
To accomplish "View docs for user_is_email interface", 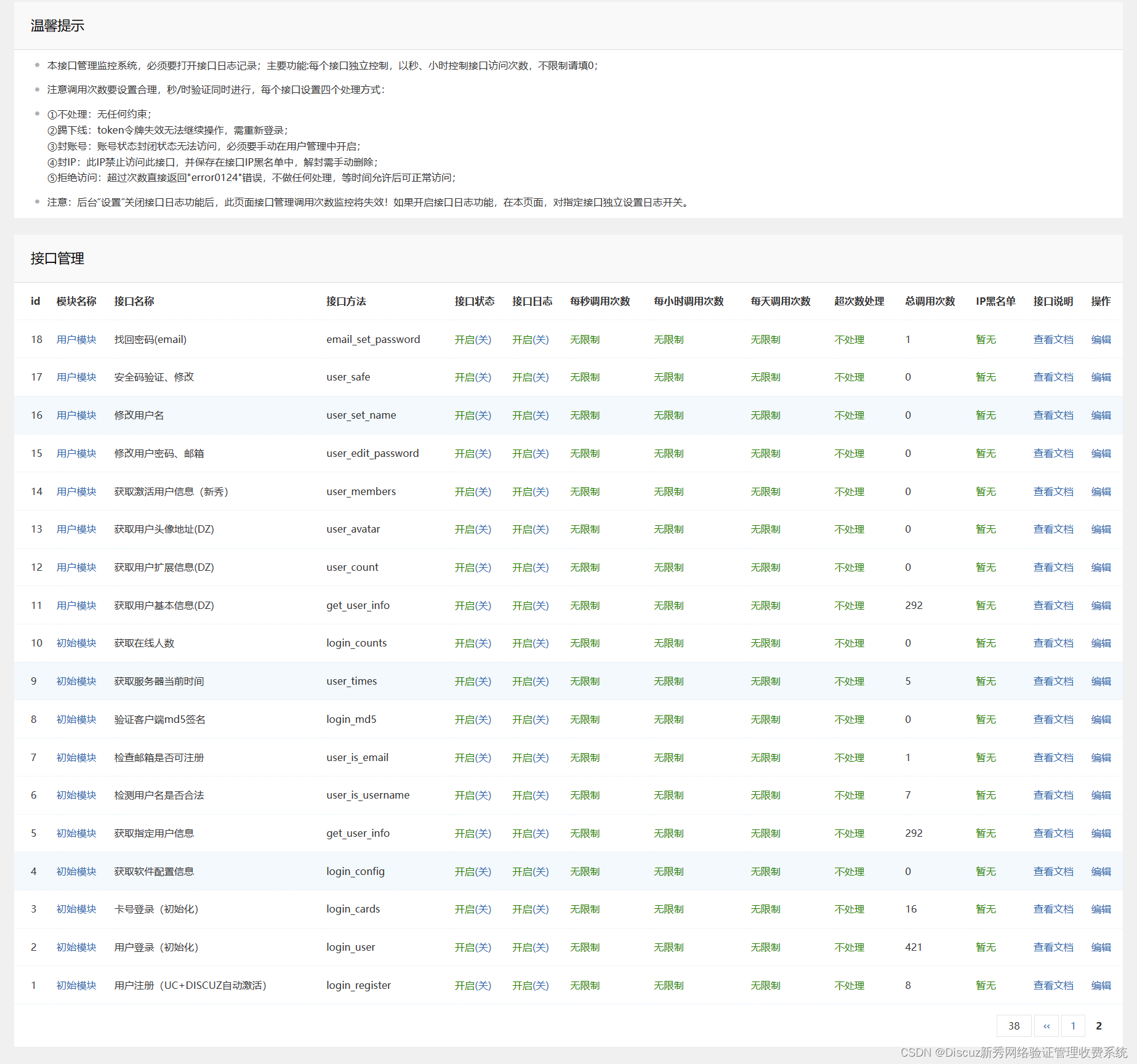I will [x=1053, y=757].
